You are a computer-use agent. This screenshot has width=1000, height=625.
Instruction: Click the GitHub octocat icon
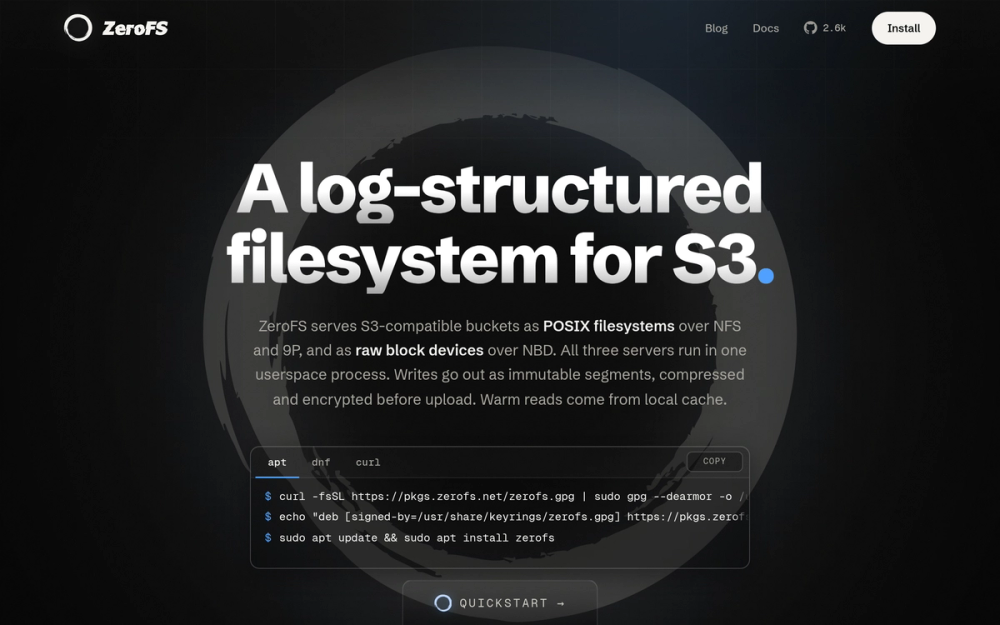point(810,28)
